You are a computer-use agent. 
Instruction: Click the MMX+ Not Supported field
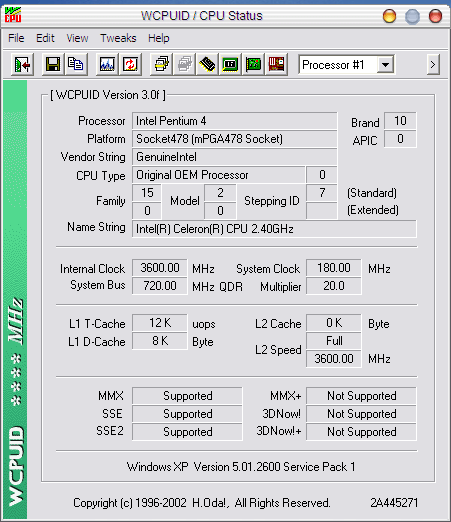tap(361, 396)
